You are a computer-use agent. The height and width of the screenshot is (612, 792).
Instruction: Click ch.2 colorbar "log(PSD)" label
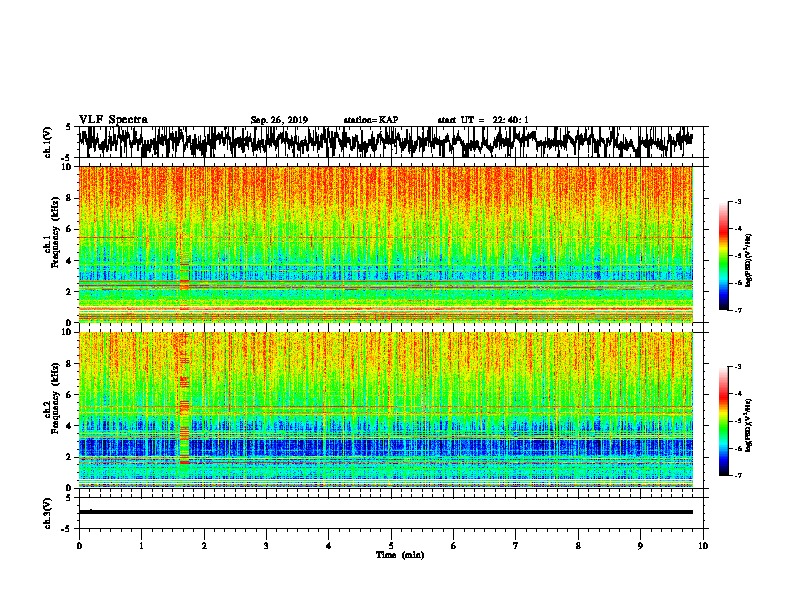(748, 425)
